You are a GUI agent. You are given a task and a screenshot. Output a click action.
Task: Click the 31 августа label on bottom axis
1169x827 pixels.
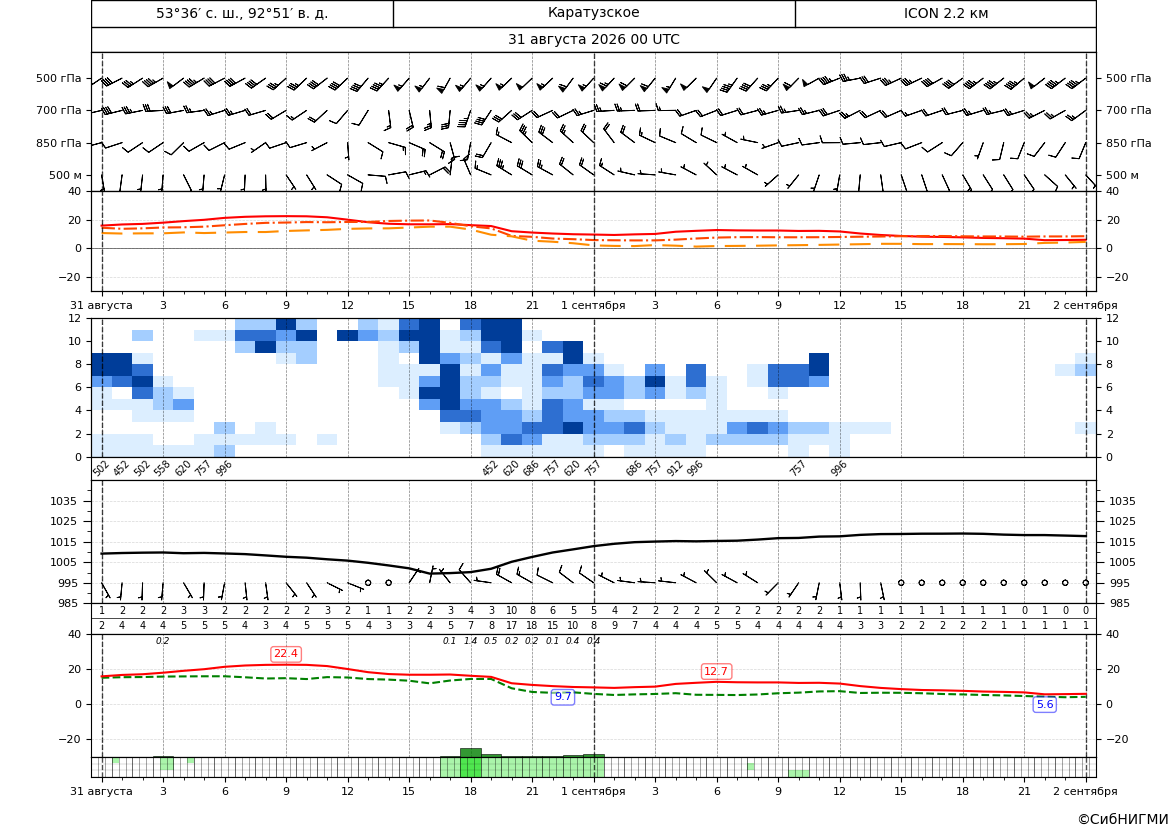click(101, 791)
